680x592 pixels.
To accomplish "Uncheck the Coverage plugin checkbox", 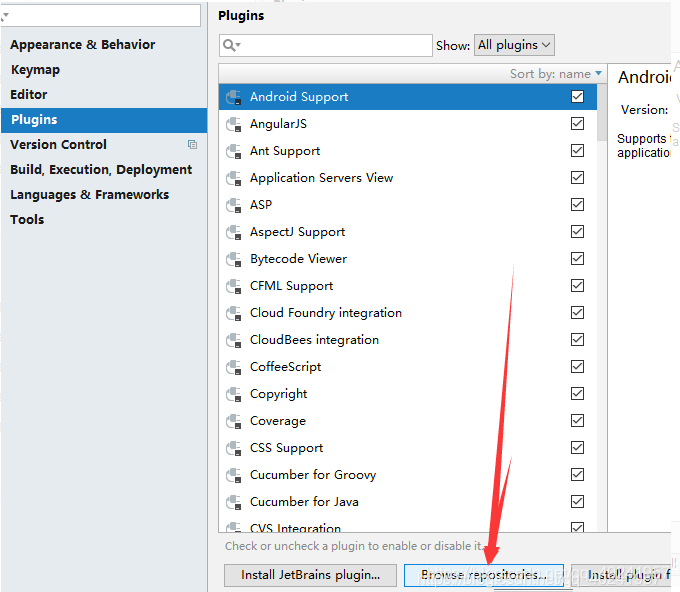I will coord(577,420).
